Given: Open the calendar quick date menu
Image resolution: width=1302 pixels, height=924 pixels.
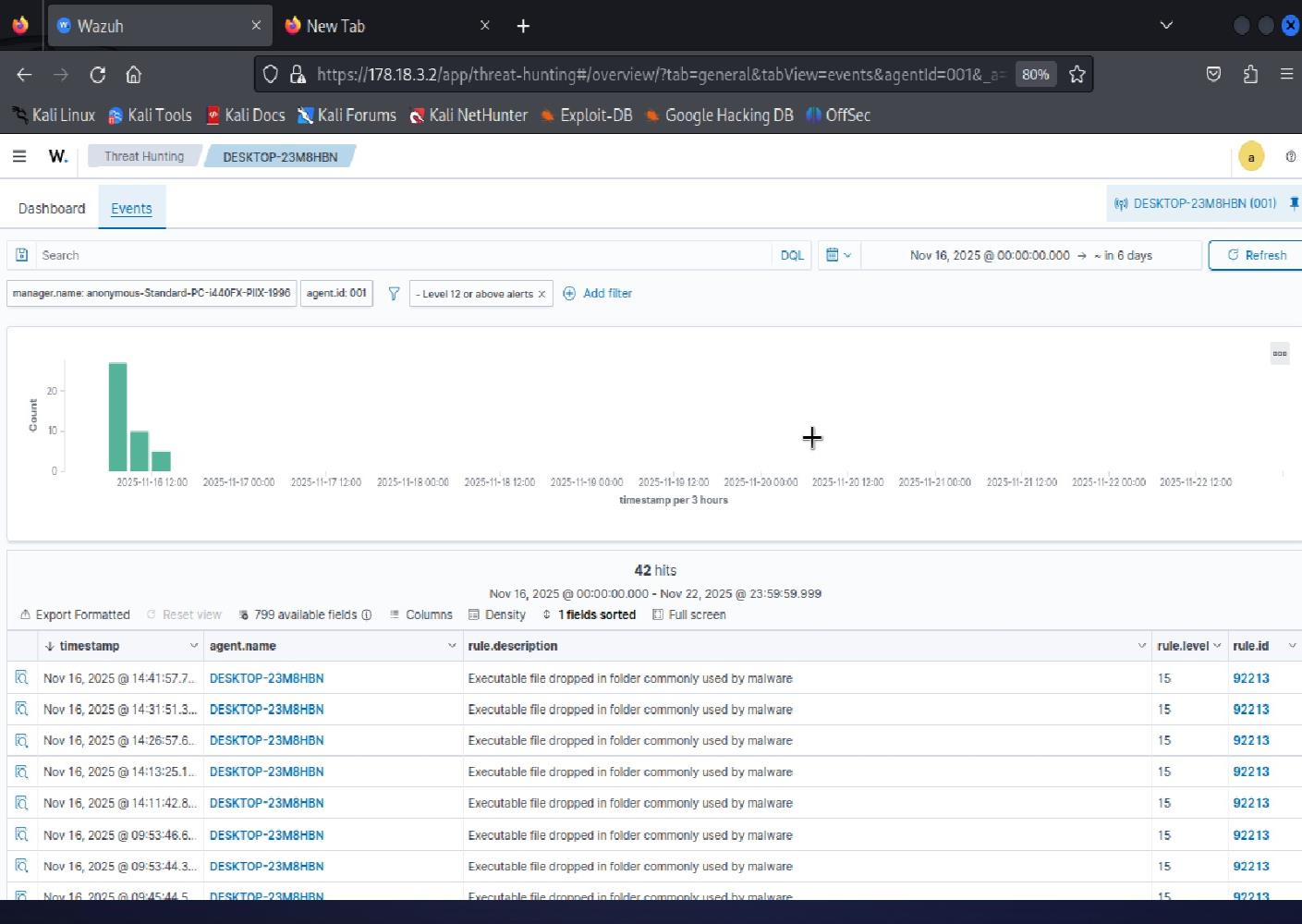Looking at the screenshot, I should tap(838, 255).
